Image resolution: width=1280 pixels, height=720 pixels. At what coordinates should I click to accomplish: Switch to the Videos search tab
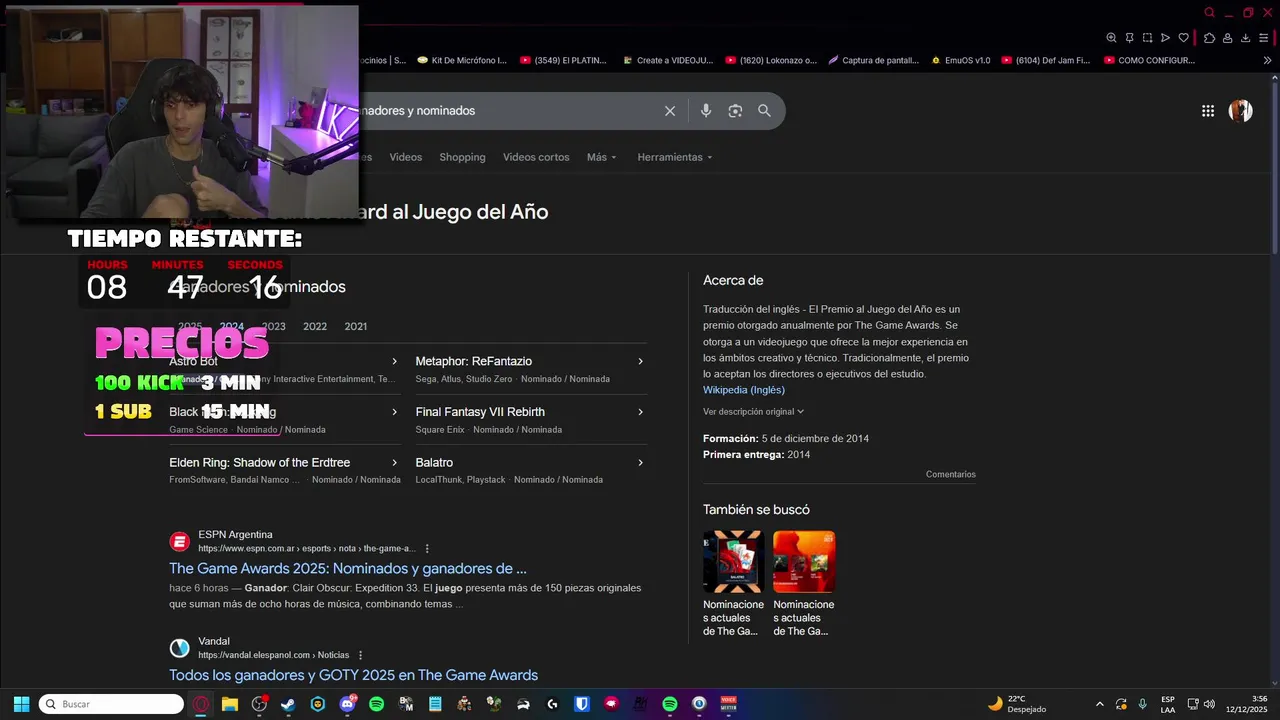405,157
